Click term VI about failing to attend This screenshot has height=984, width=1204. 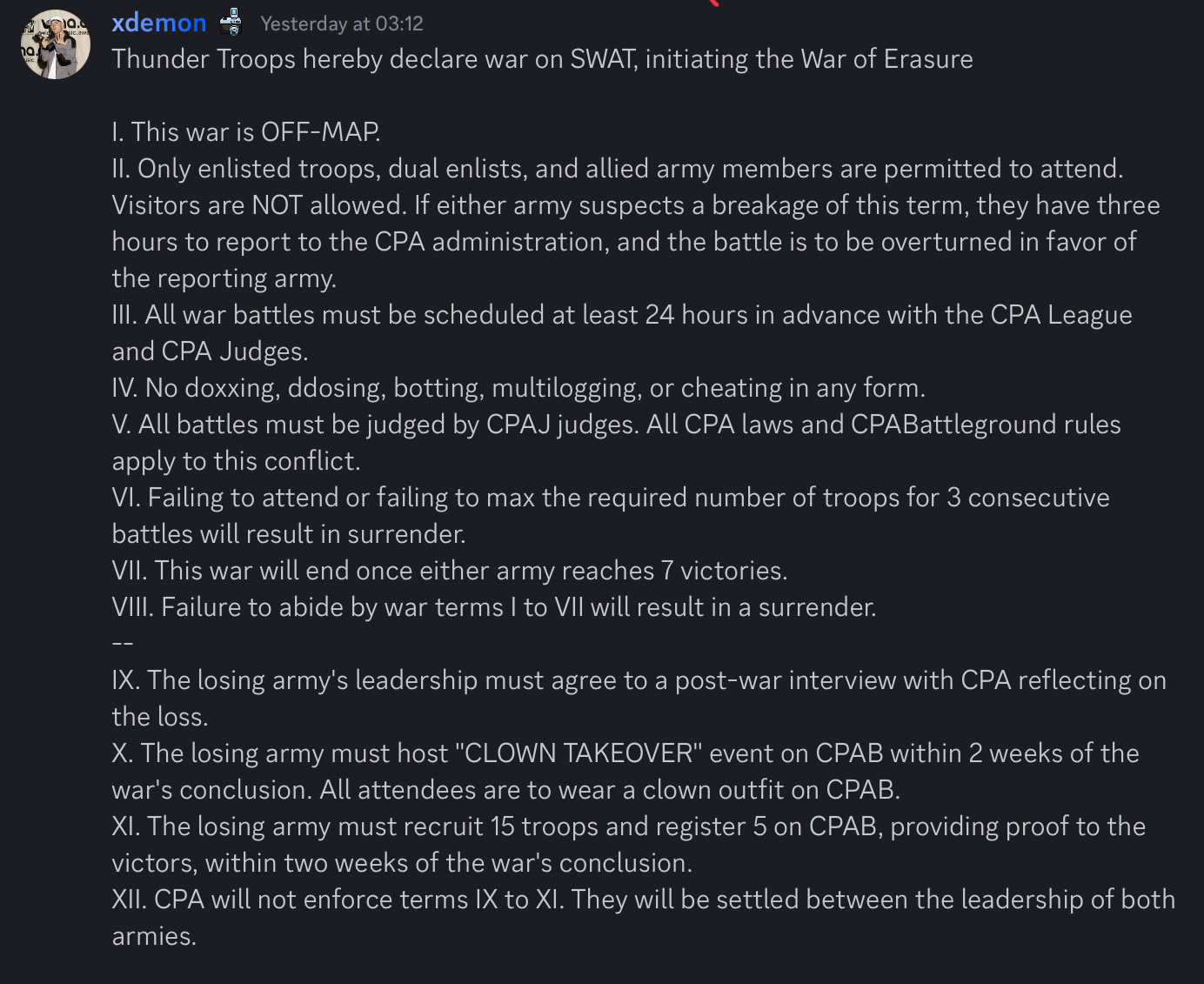coord(610,498)
